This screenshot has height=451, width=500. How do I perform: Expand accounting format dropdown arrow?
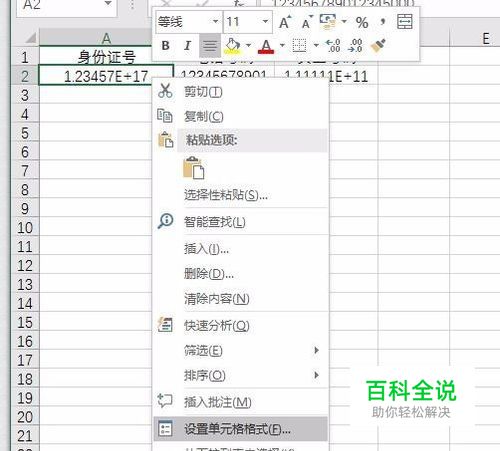tap(344, 22)
